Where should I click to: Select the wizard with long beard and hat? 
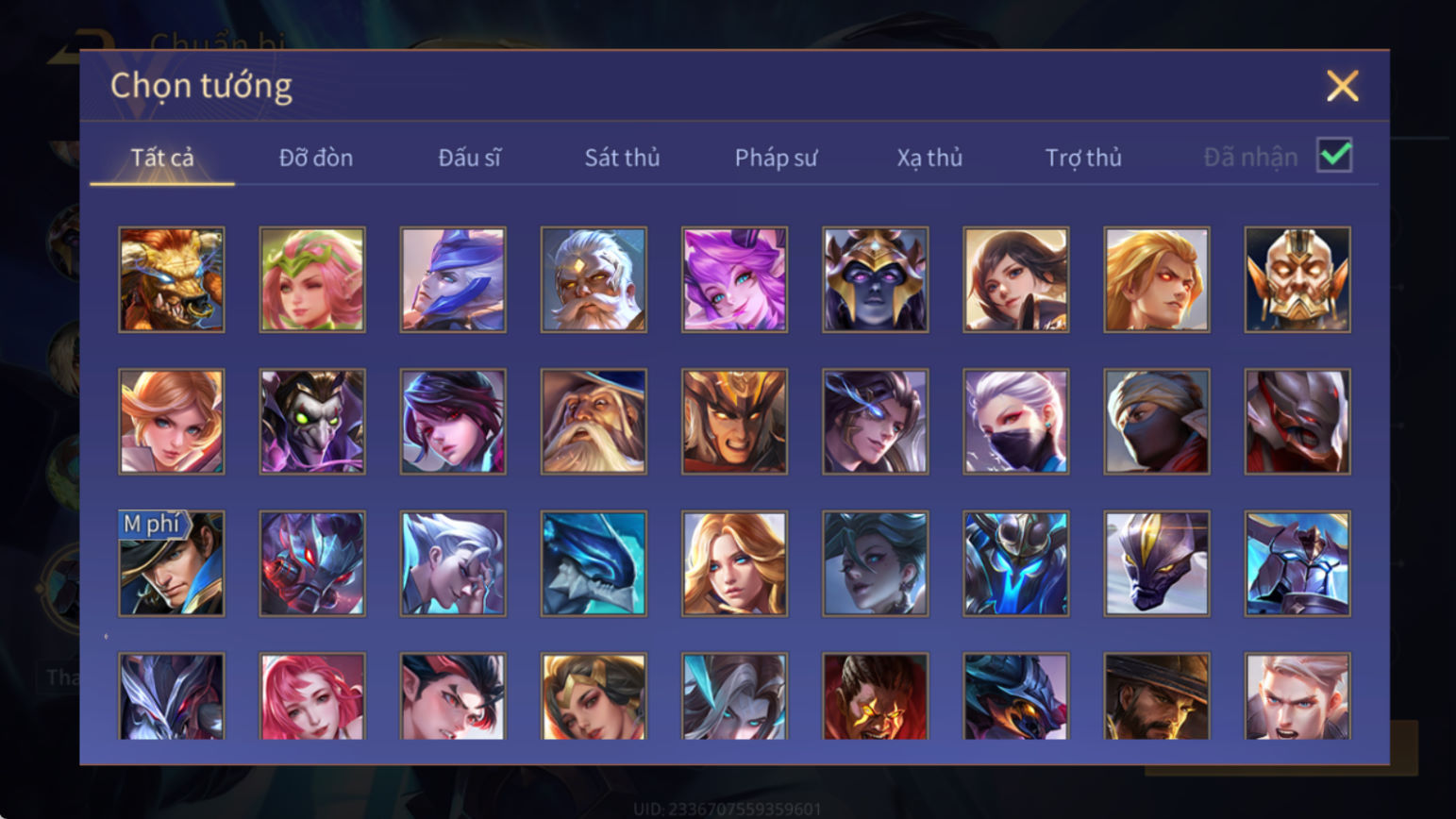594,421
